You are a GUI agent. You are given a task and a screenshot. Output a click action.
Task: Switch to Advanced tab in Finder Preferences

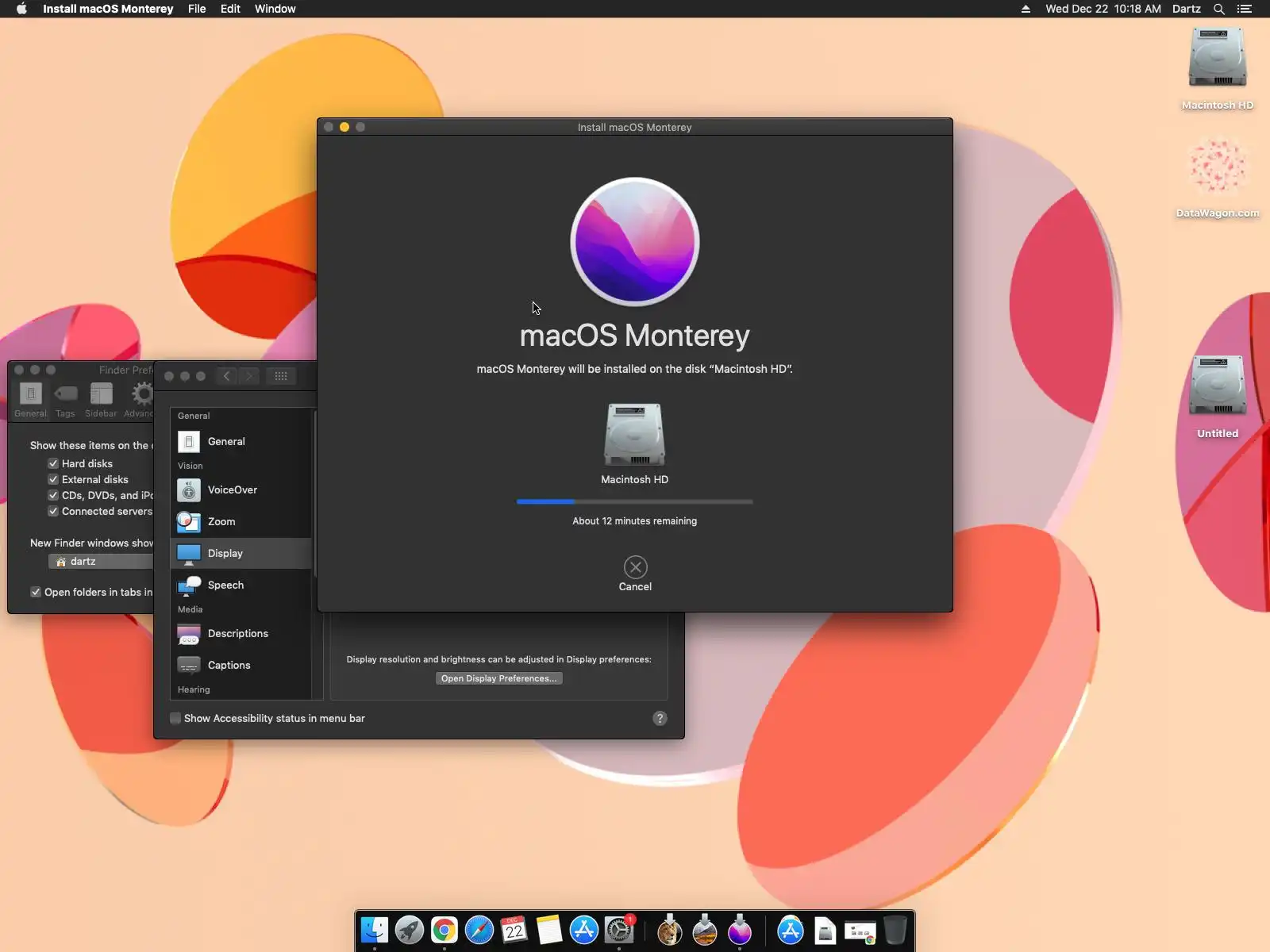click(139, 399)
